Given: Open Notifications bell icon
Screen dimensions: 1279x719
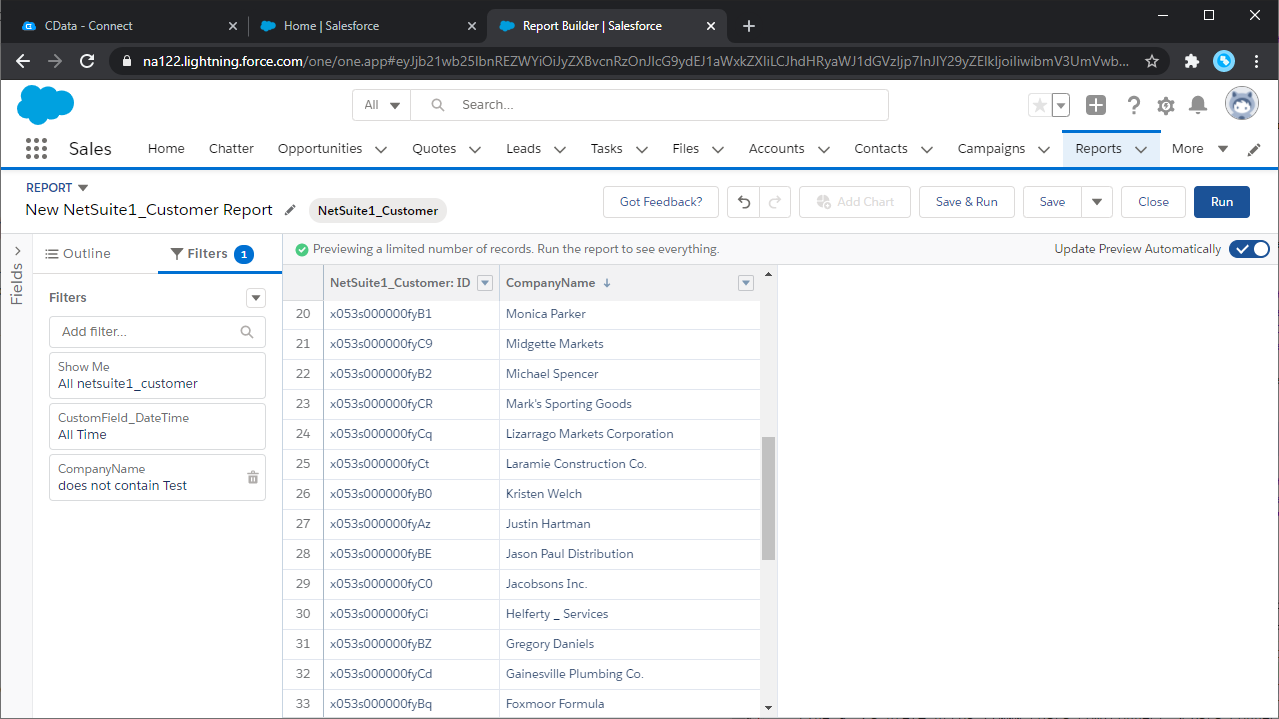Looking at the screenshot, I should tap(1198, 105).
